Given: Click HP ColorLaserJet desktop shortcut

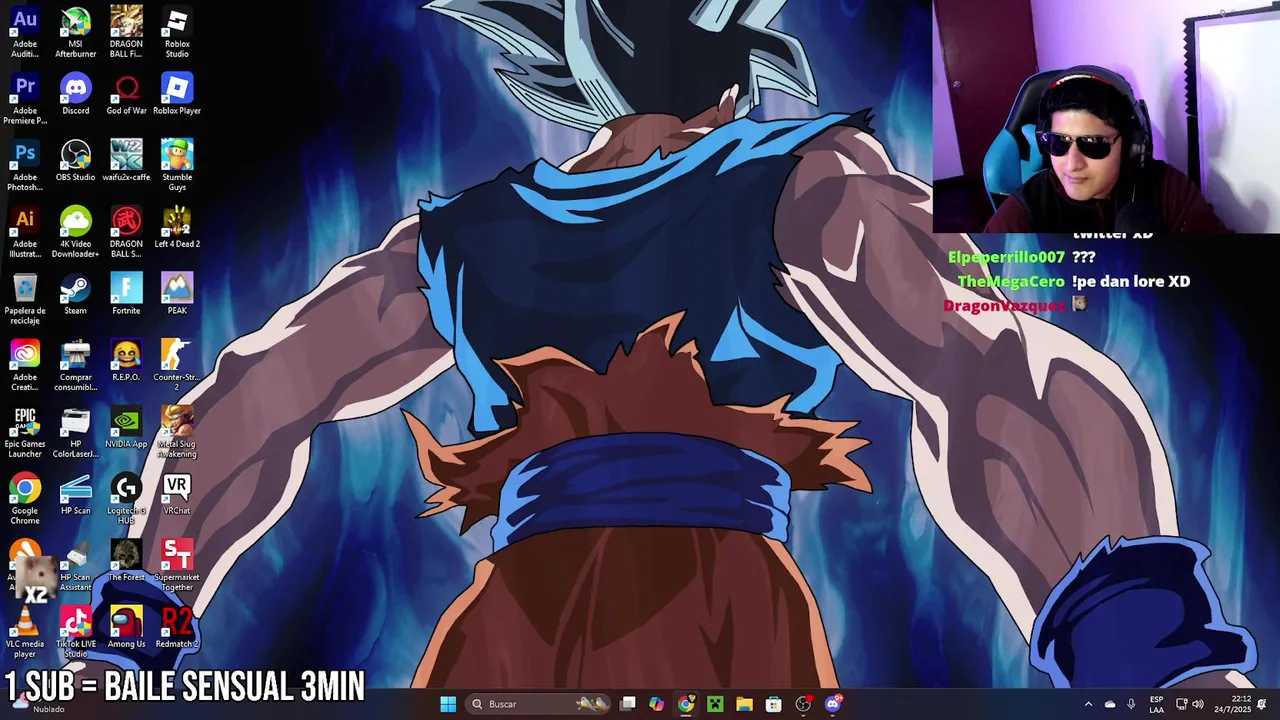Looking at the screenshot, I should (75, 433).
